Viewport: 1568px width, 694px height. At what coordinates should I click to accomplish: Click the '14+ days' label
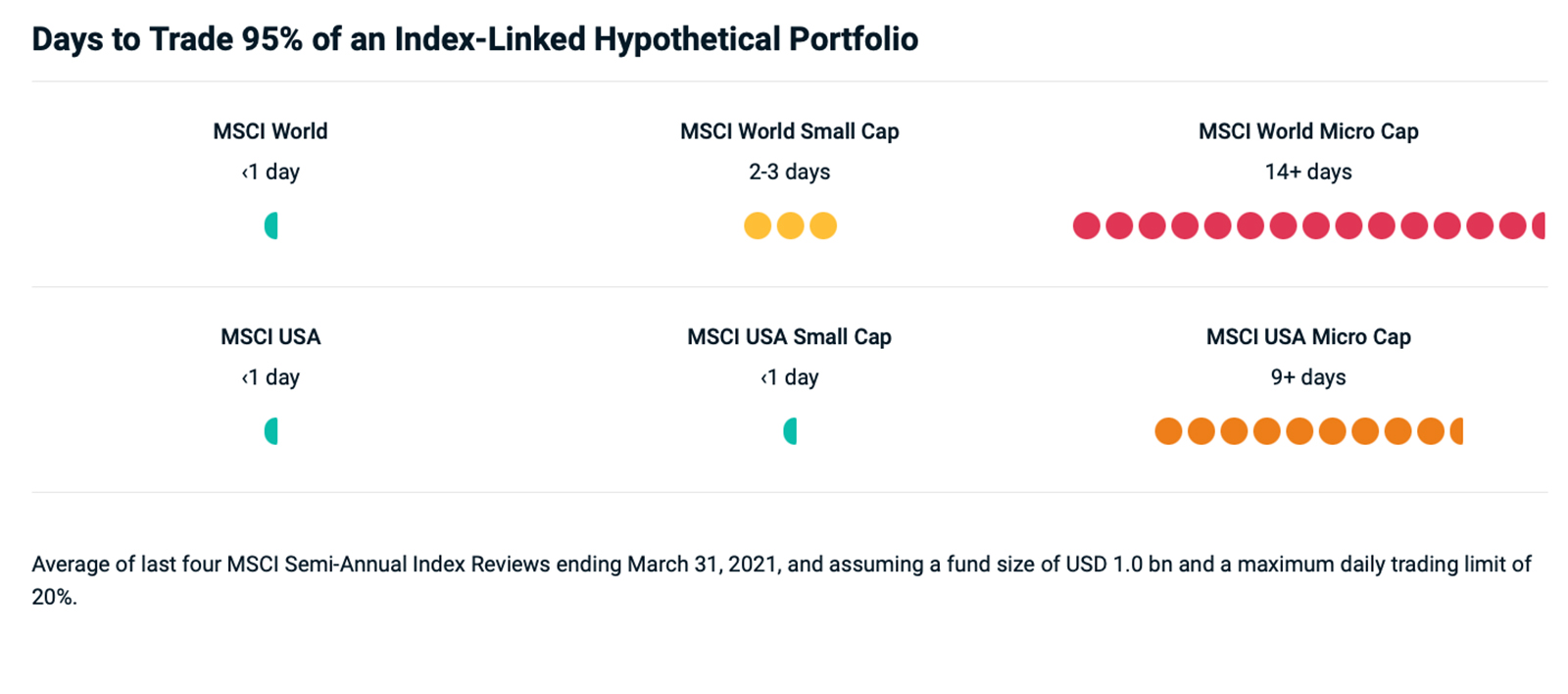pos(1308,173)
